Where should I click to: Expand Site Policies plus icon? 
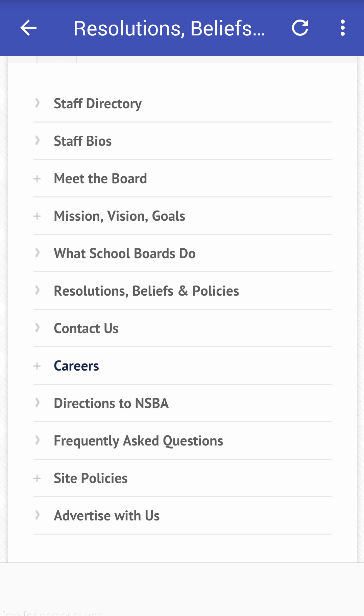point(37,478)
